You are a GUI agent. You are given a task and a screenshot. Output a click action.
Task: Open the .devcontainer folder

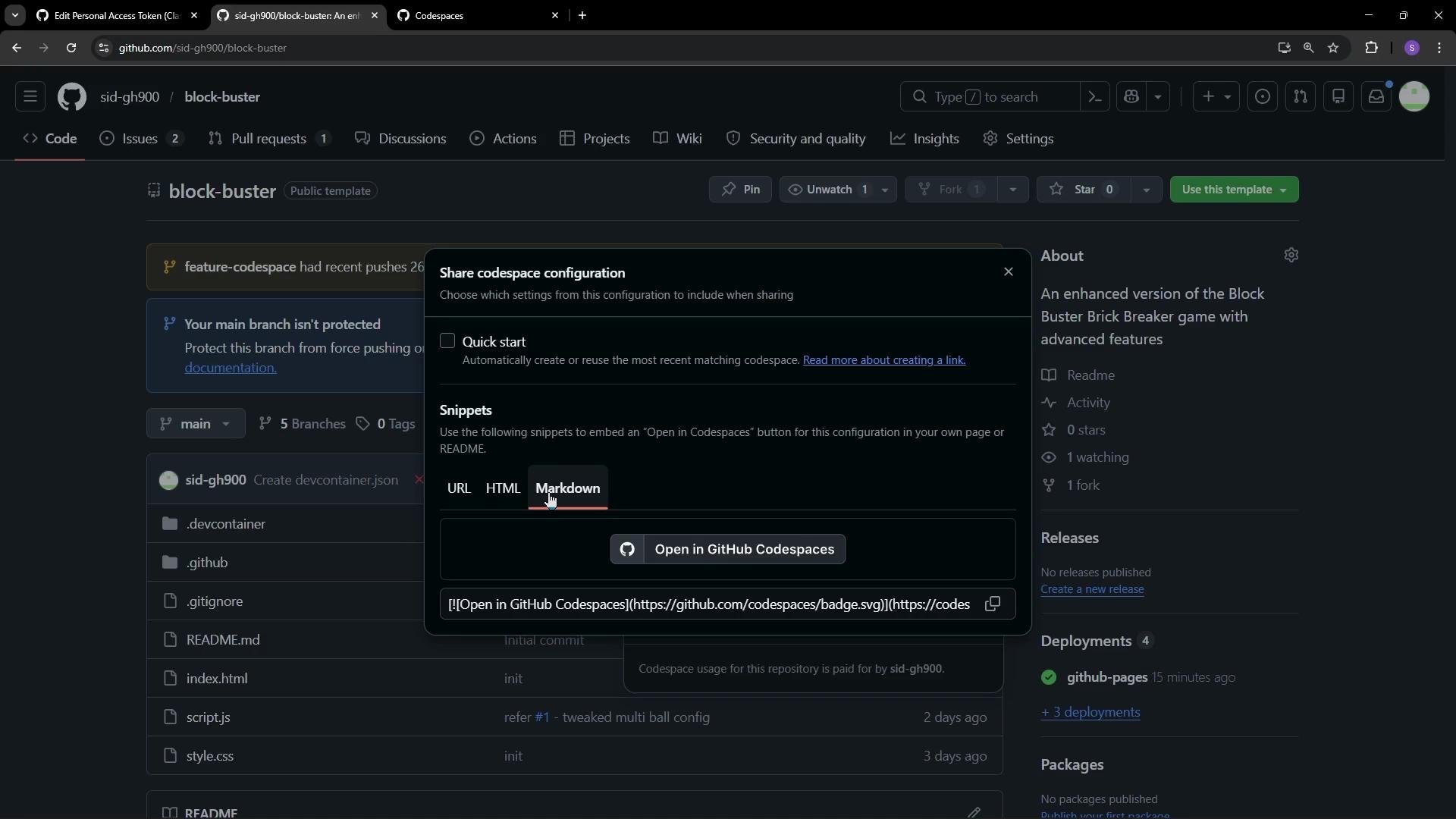point(226,524)
